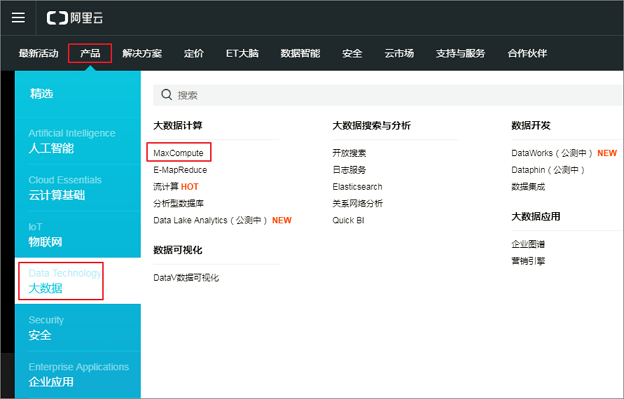Open the 云市场 menu

tap(399, 53)
